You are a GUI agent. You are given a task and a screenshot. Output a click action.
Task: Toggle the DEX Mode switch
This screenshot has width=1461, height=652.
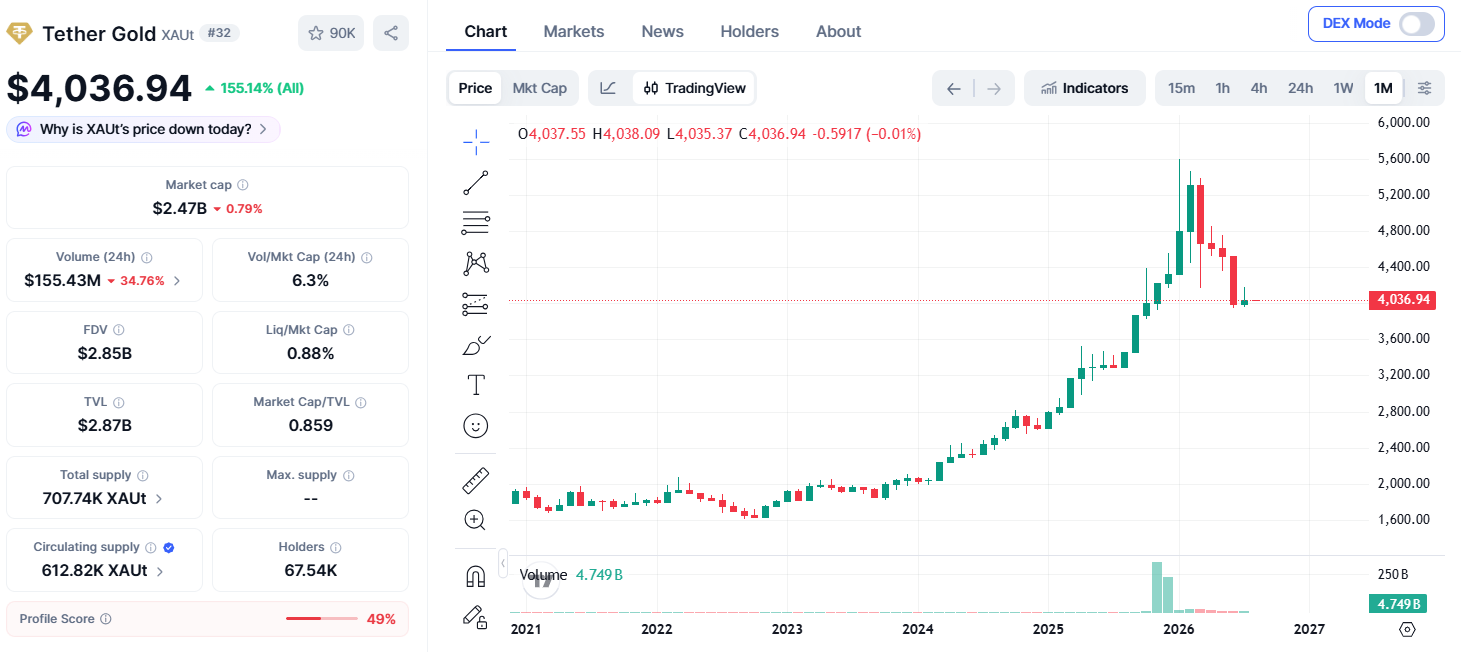[x=1417, y=24]
